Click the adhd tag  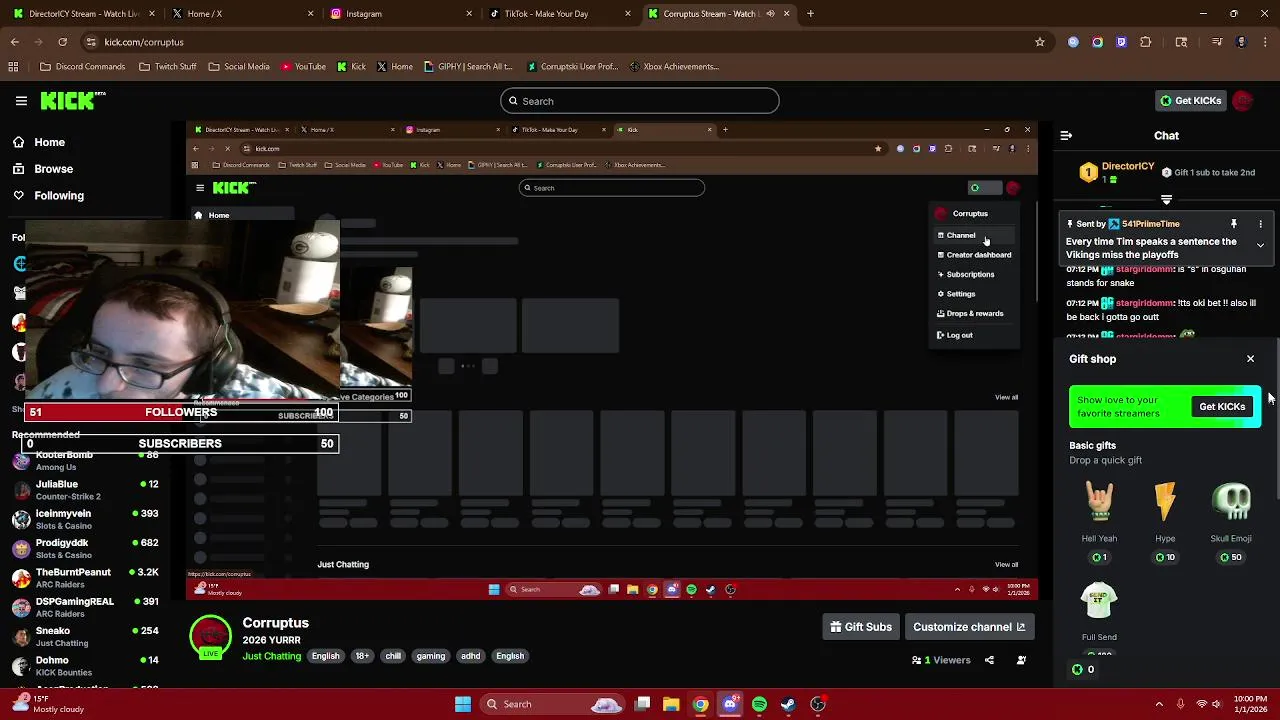(471, 656)
